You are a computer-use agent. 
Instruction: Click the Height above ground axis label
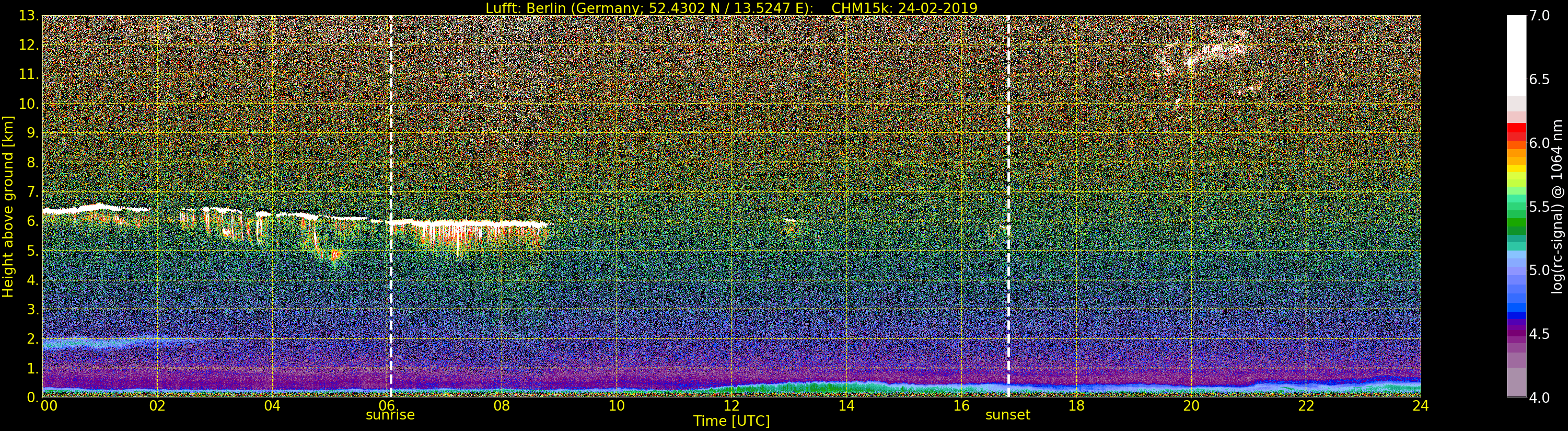[x=8, y=206]
